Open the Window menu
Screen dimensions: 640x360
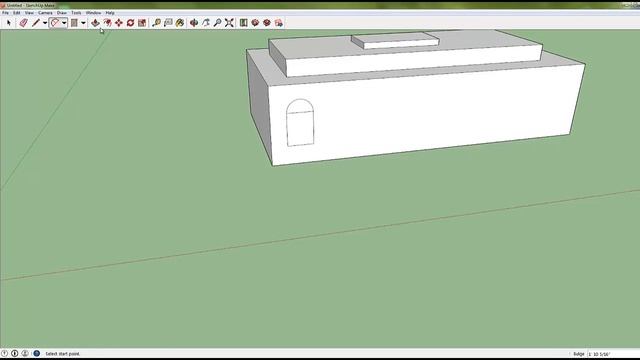point(93,13)
